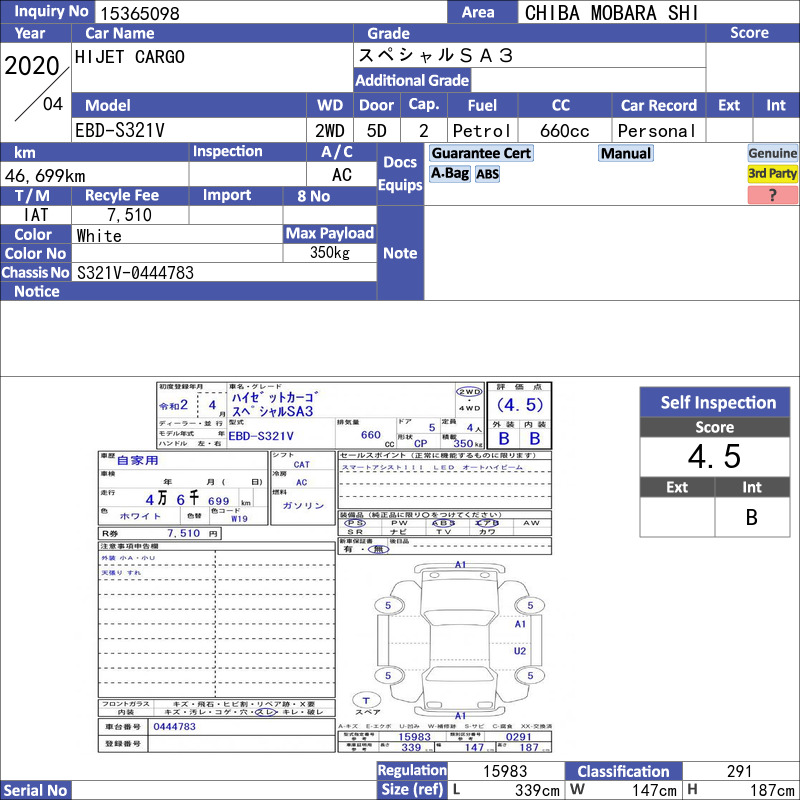This screenshot has height=800, width=800.
Task: Select chassis number S321V-0444783
Action: [135, 273]
